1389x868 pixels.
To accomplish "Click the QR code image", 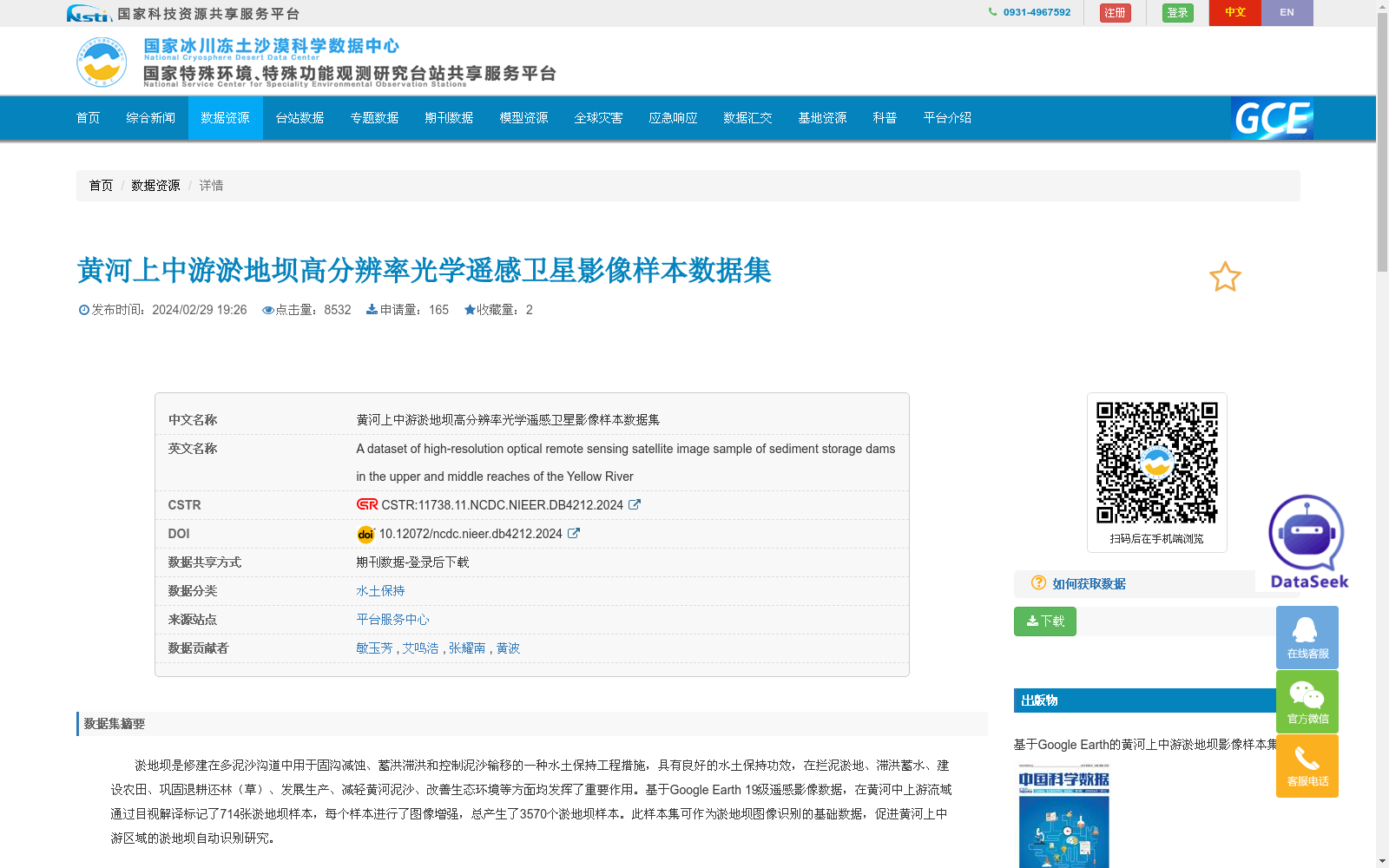I will click(x=1156, y=463).
